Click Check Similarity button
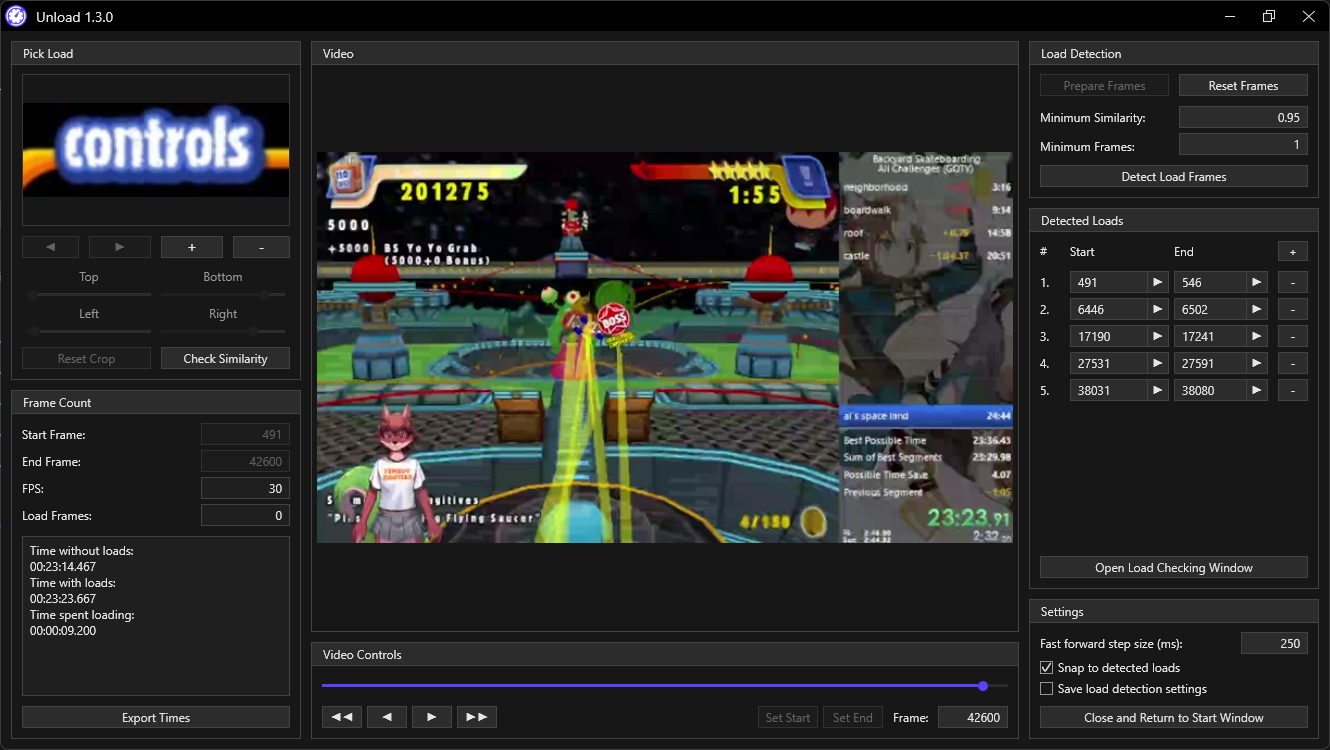 pyautogui.click(x=225, y=359)
